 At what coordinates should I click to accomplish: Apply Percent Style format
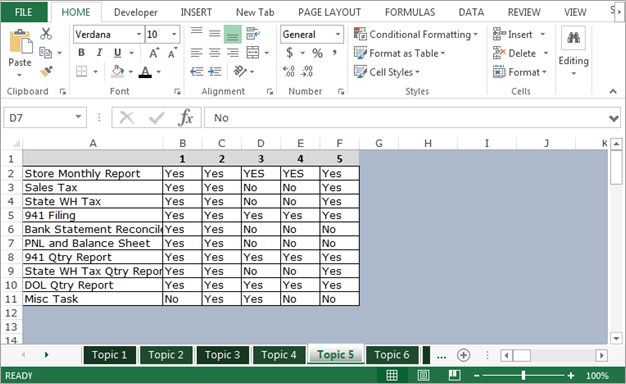point(317,53)
